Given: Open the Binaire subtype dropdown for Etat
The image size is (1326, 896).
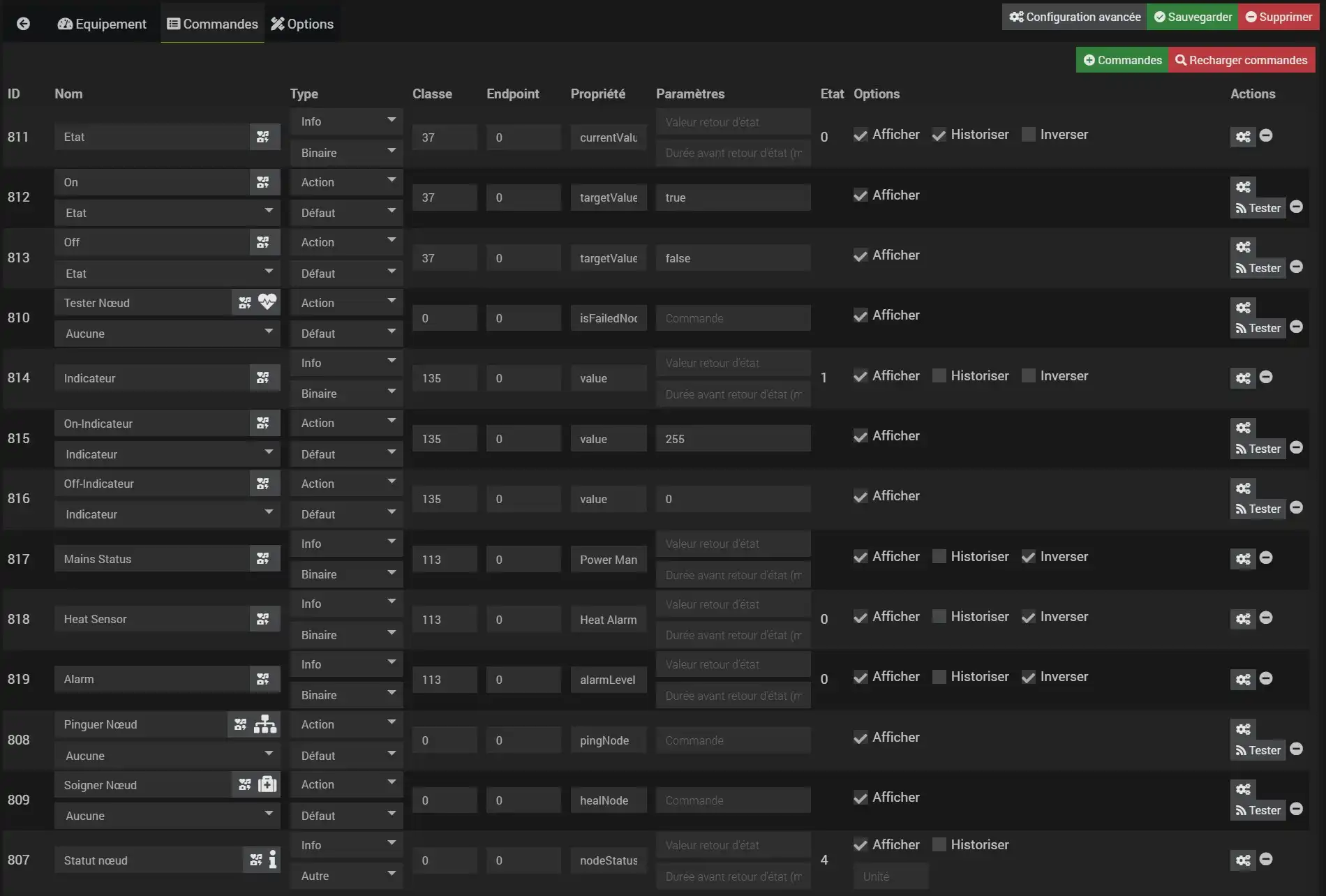Looking at the screenshot, I should tap(346, 153).
